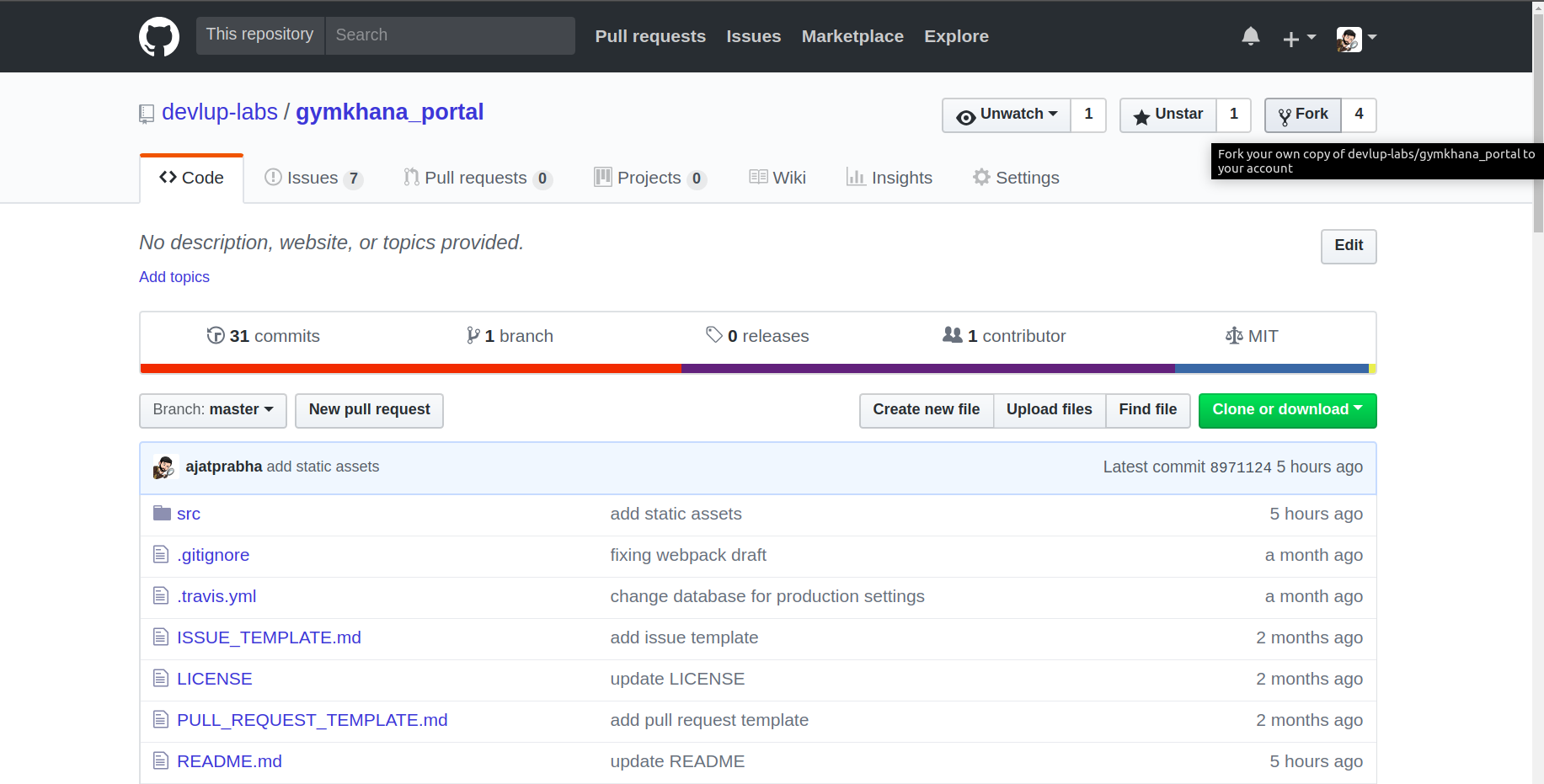Click the branch icon next to 1 branch
The width and height of the screenshot is (1544, 784).
tap(473, 334)
